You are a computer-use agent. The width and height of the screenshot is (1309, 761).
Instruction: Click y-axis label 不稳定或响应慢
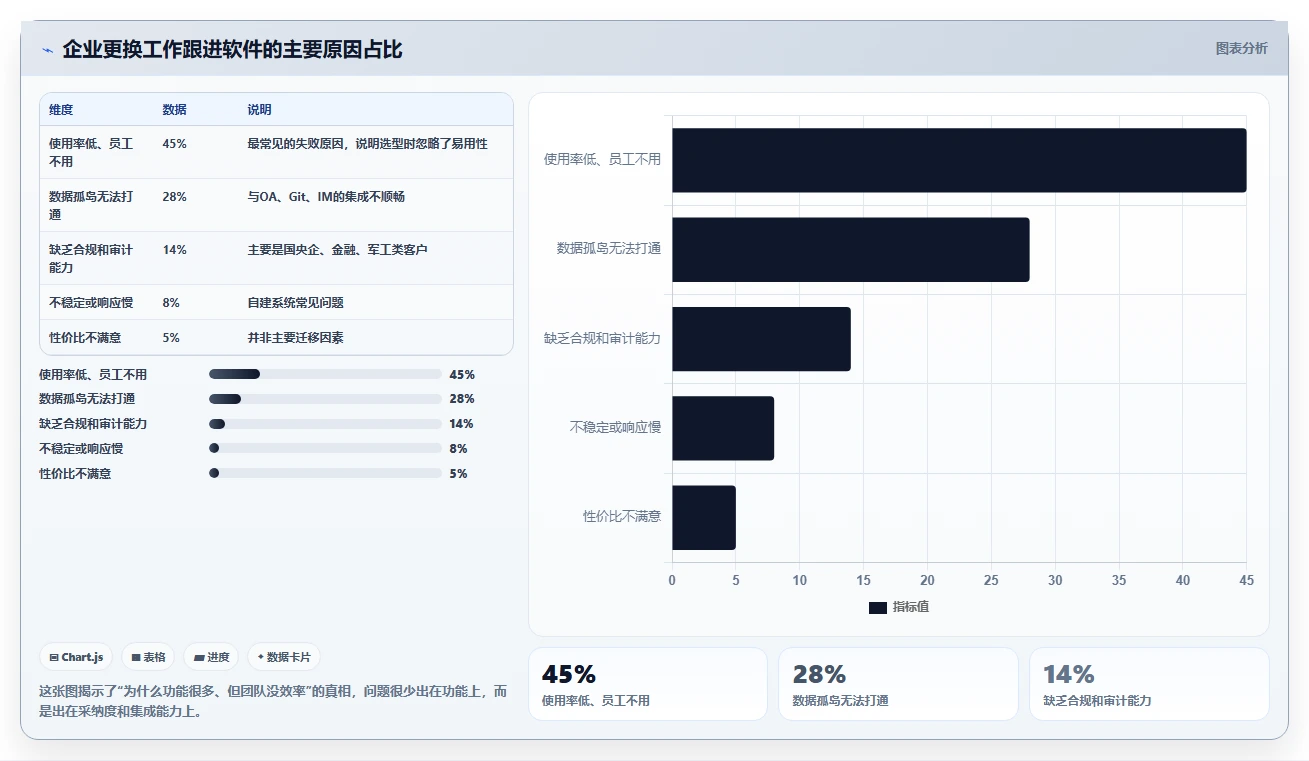(x=615, y=427)
